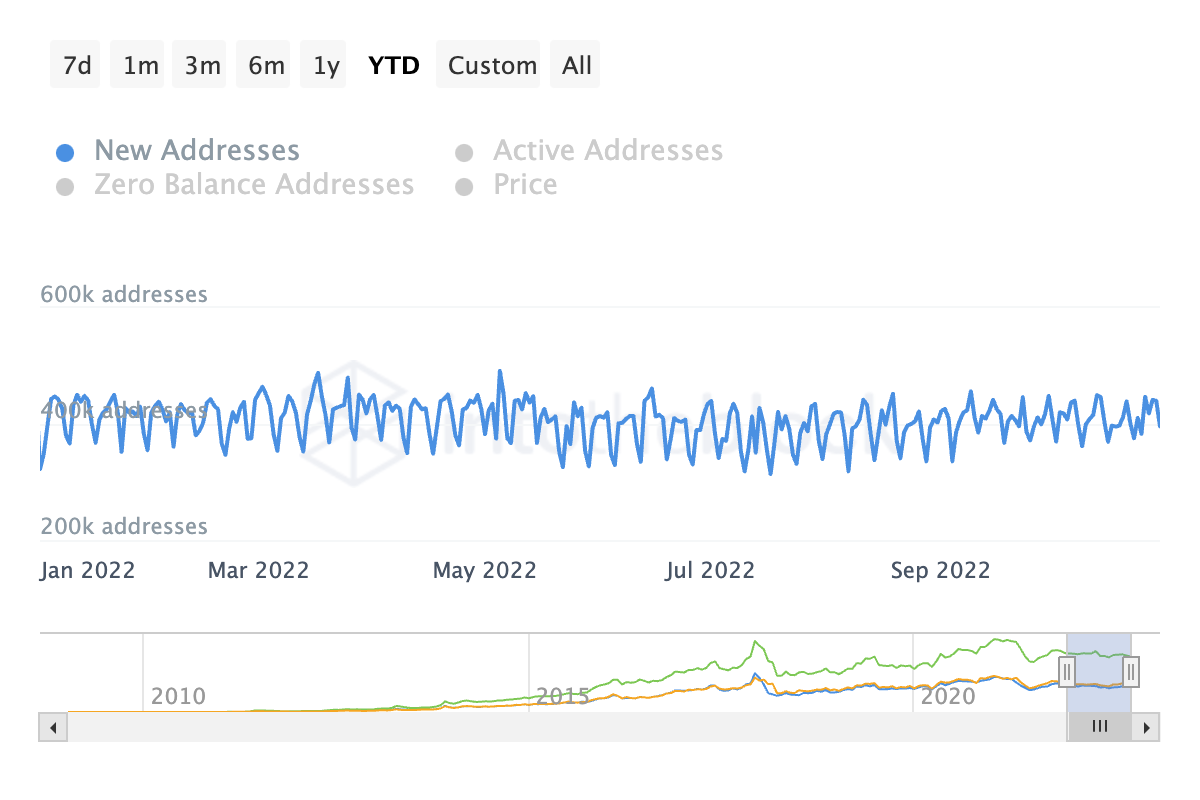Click the shaded navigator selection window
1200x800 pixels.
[1099, 671]
